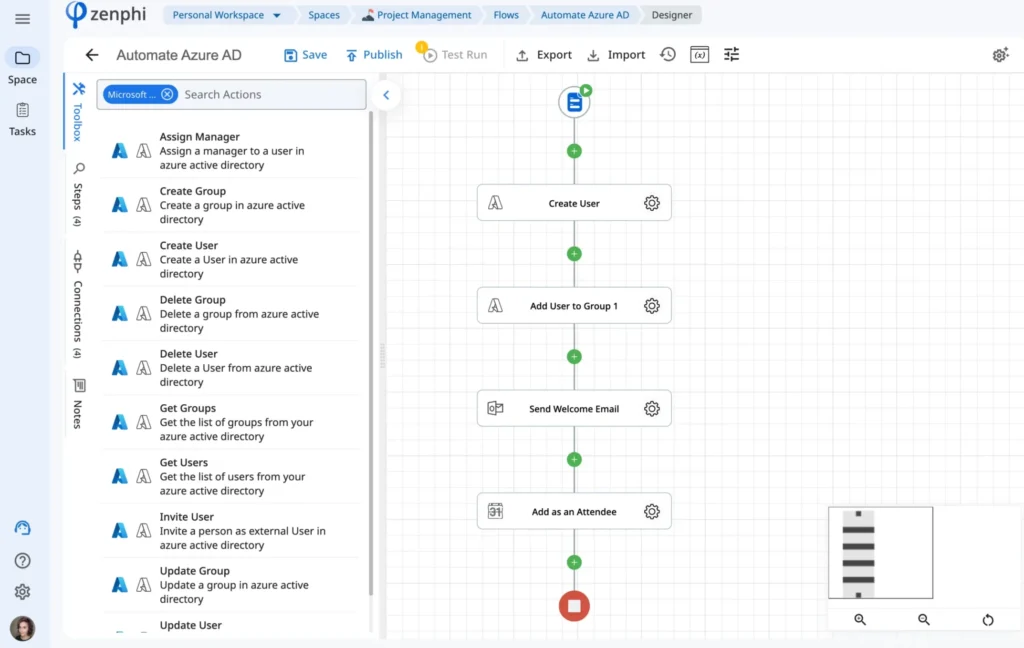Collapse the toolbox panel with chevron

386,95
